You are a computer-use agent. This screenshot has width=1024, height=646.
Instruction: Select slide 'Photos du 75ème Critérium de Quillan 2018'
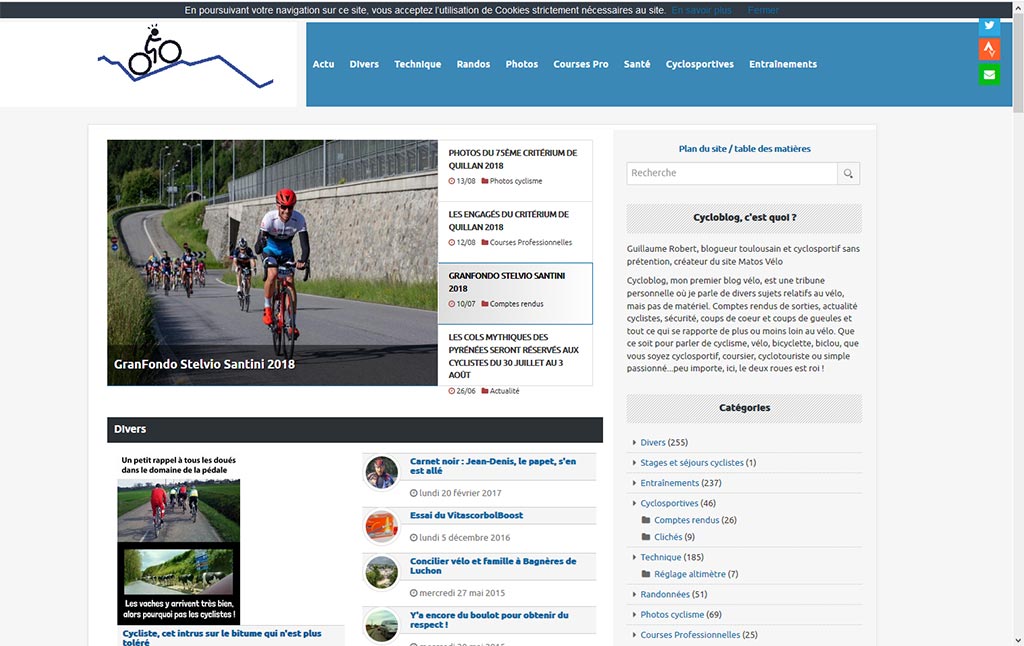tap(515, 170)
